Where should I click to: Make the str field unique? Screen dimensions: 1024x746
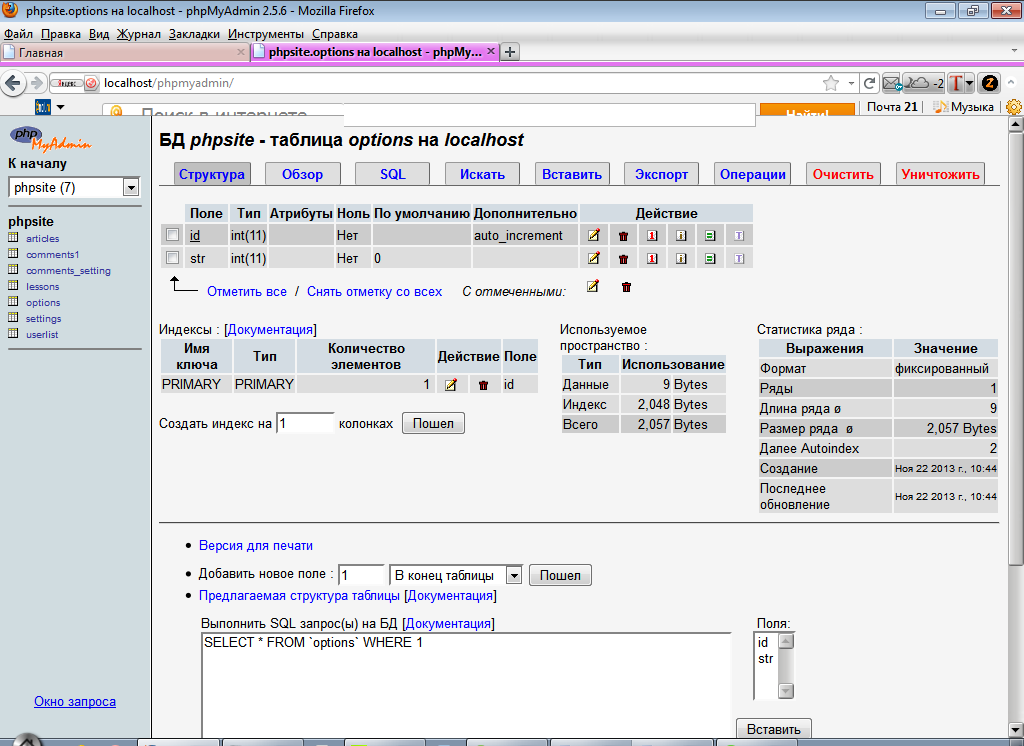(x=710, y=259)
